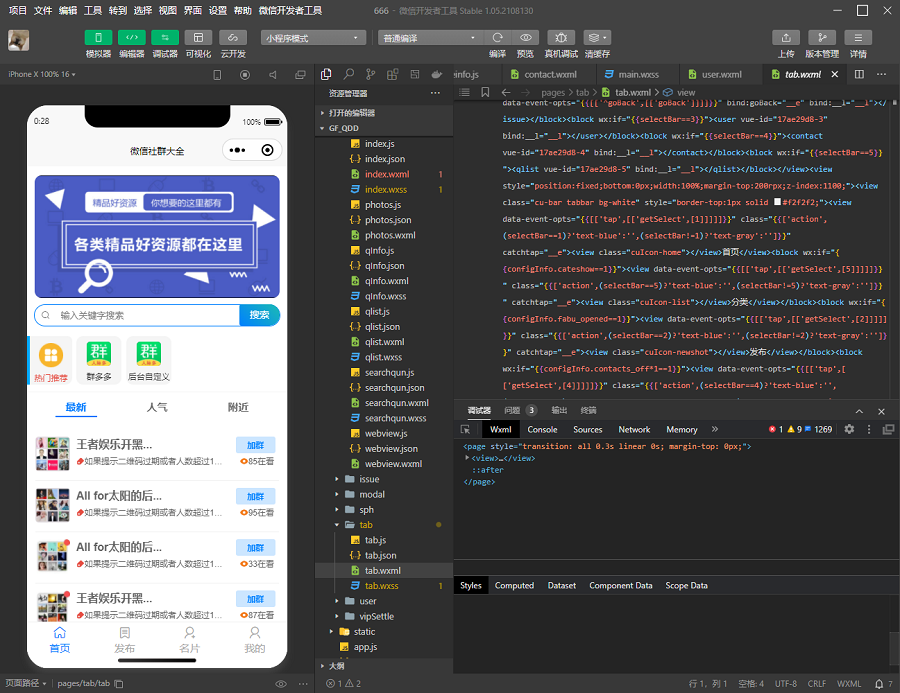Open the 我的 tab in simulator tabbar
The height and width of the screenshot is (693, 900).
[x=254, y=640]
